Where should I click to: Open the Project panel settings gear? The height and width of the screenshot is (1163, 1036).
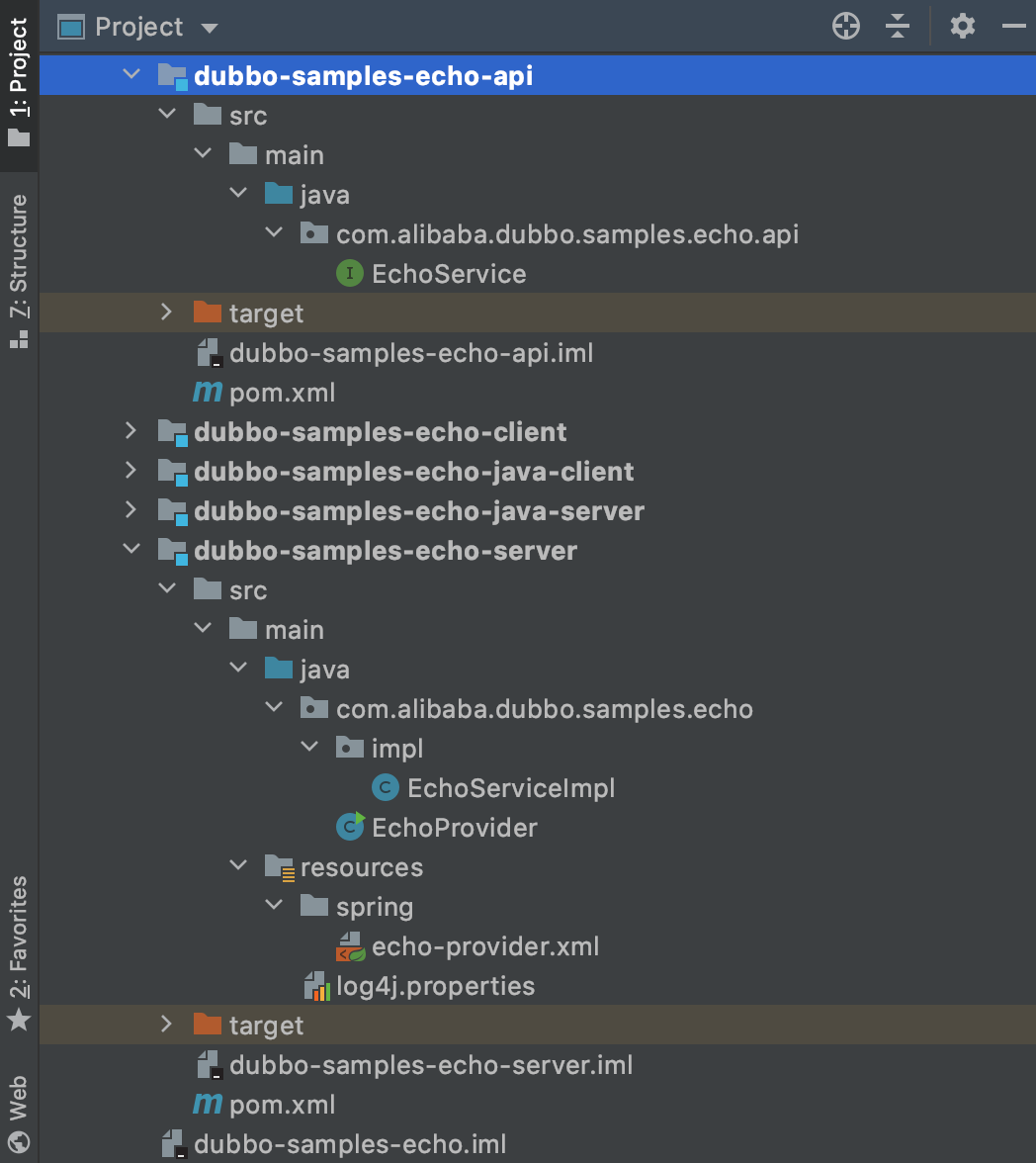click(x=962, y=27)
